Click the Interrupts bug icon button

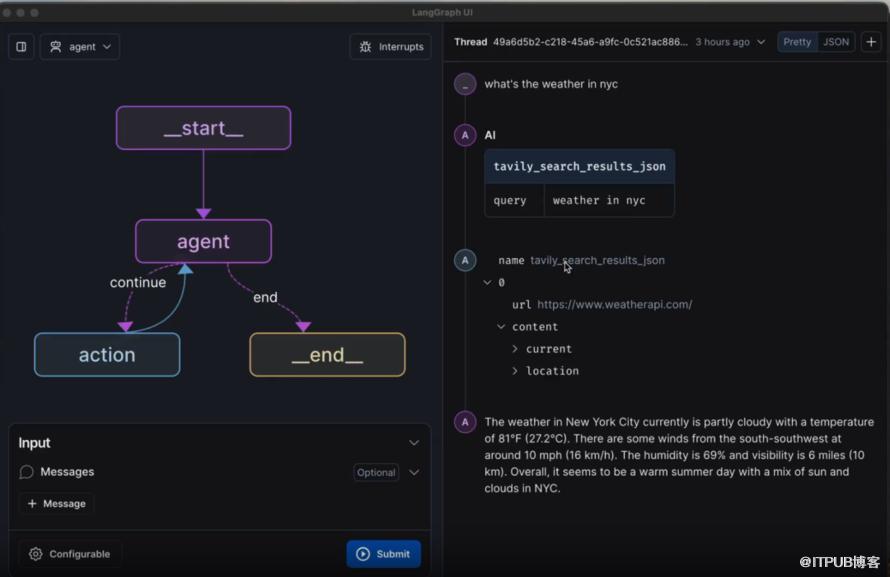(391, 47)
